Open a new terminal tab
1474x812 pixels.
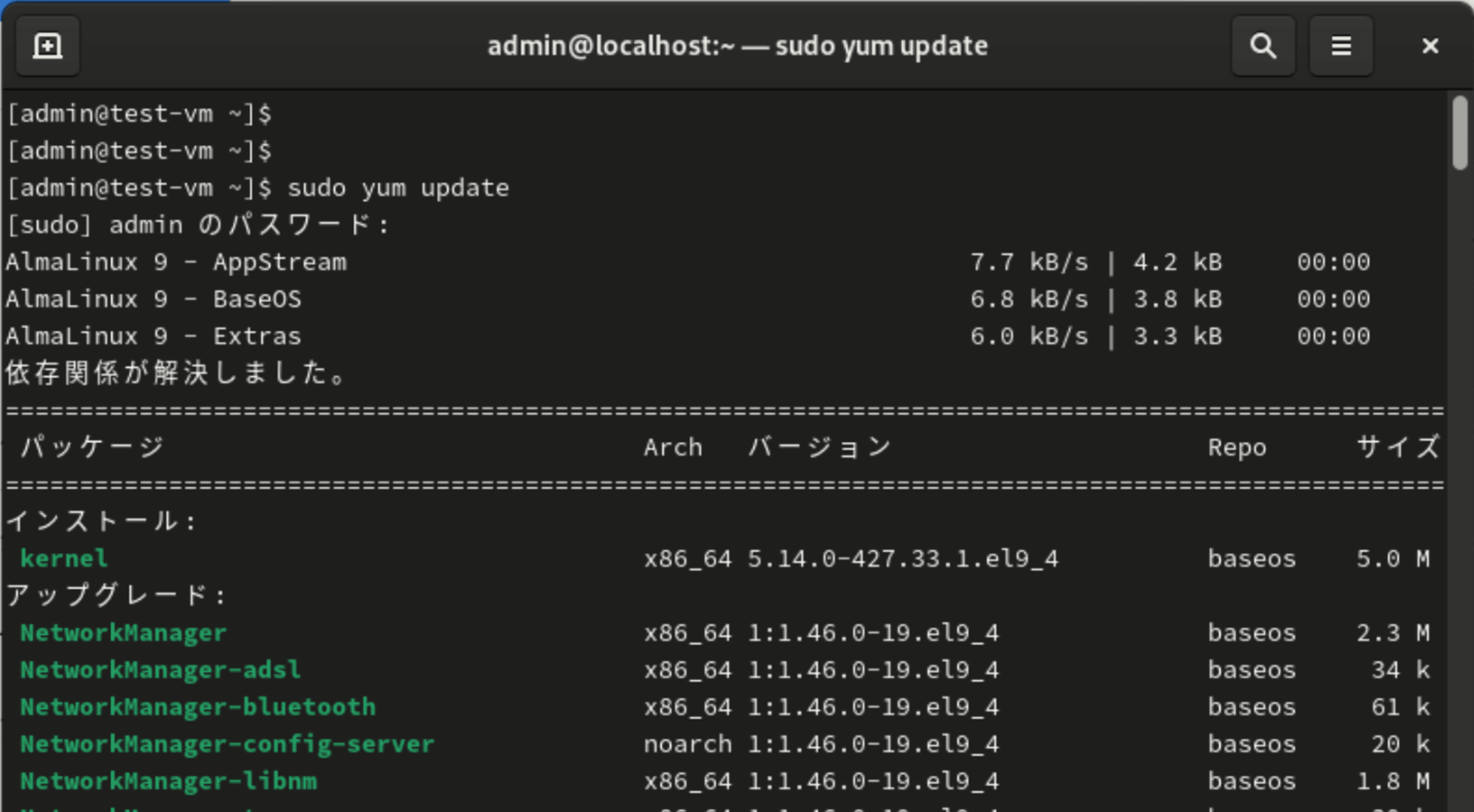tap(48, 46)
